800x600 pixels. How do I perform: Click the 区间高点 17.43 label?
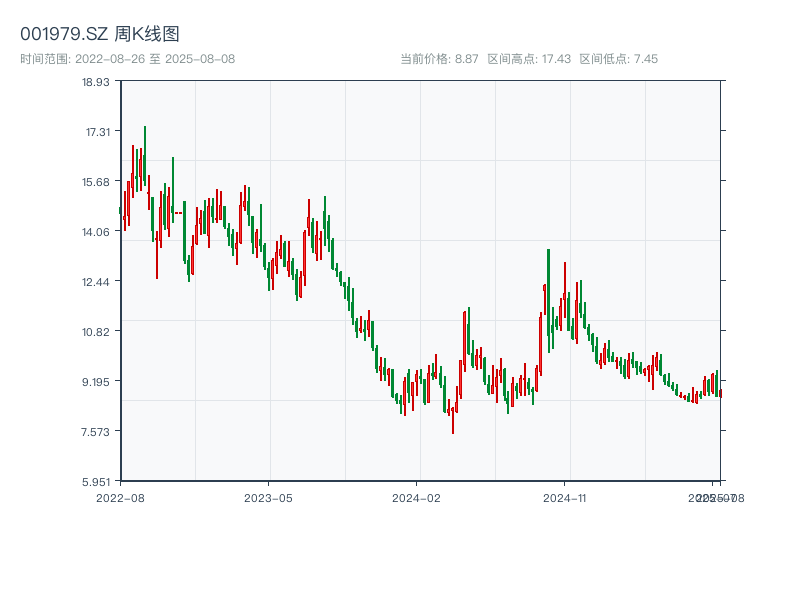[529, 59]
